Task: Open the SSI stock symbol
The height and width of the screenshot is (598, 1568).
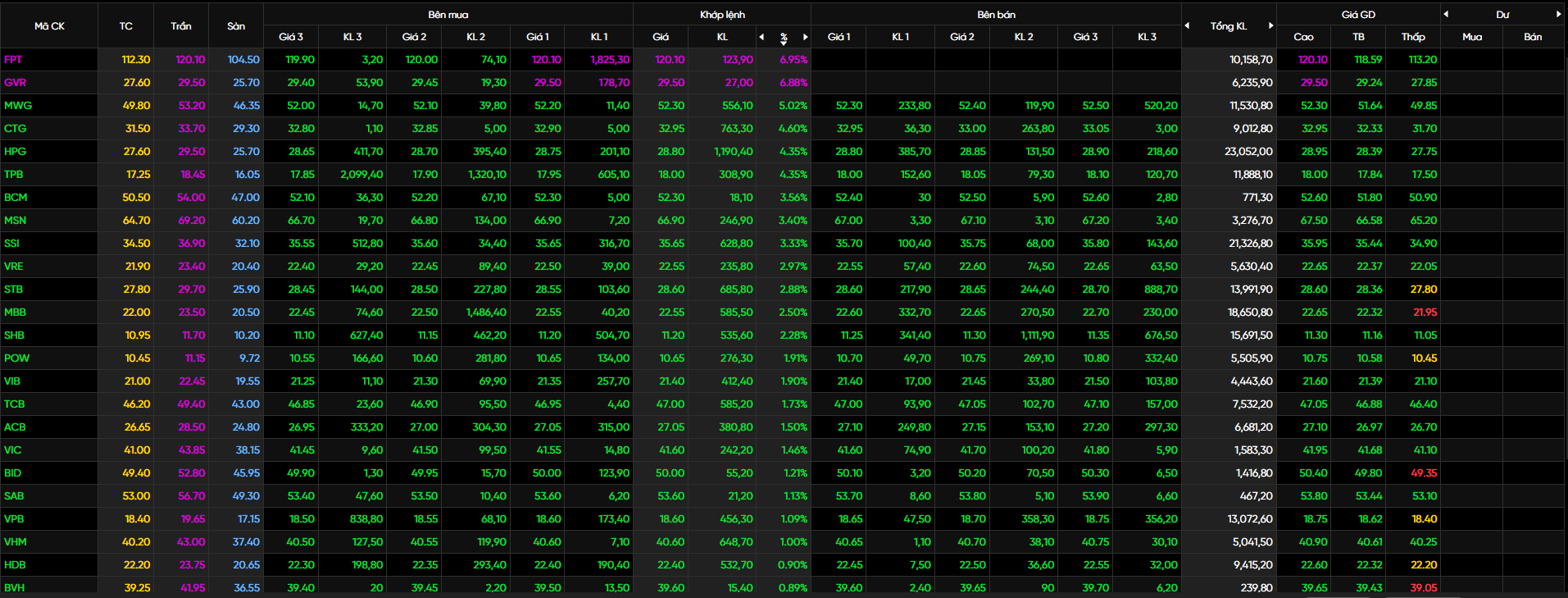Action: tap(11, 244)
